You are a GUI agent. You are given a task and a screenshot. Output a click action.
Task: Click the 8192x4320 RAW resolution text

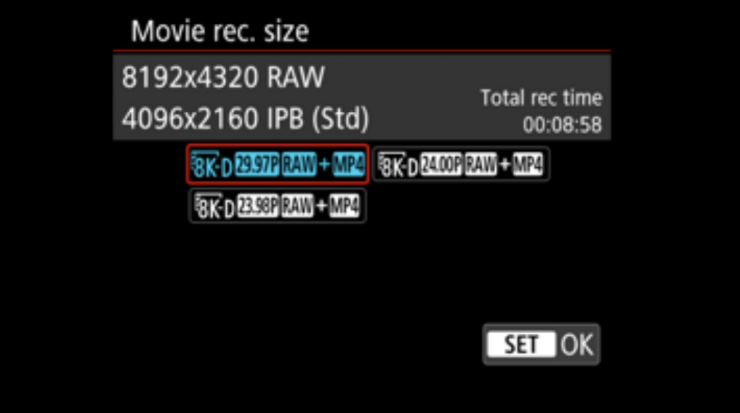pos(223,77)
